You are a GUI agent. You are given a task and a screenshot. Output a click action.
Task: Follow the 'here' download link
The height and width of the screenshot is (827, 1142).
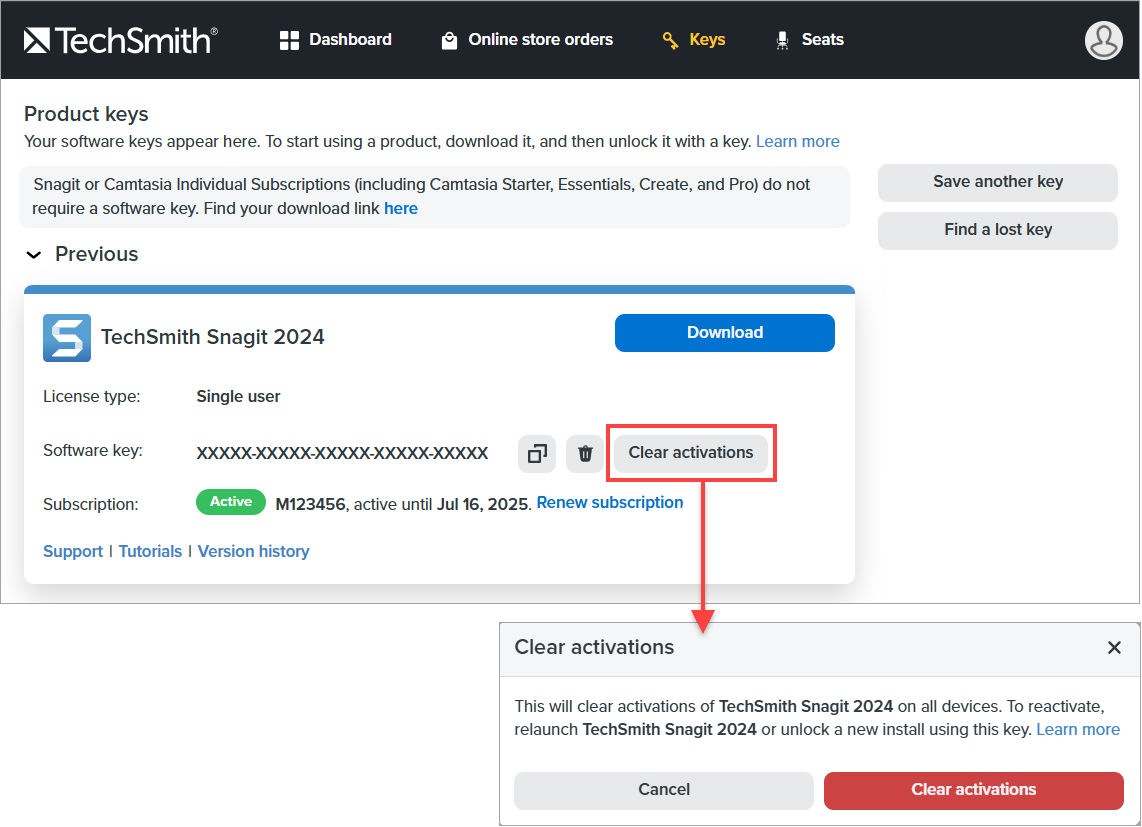point(401,208)
